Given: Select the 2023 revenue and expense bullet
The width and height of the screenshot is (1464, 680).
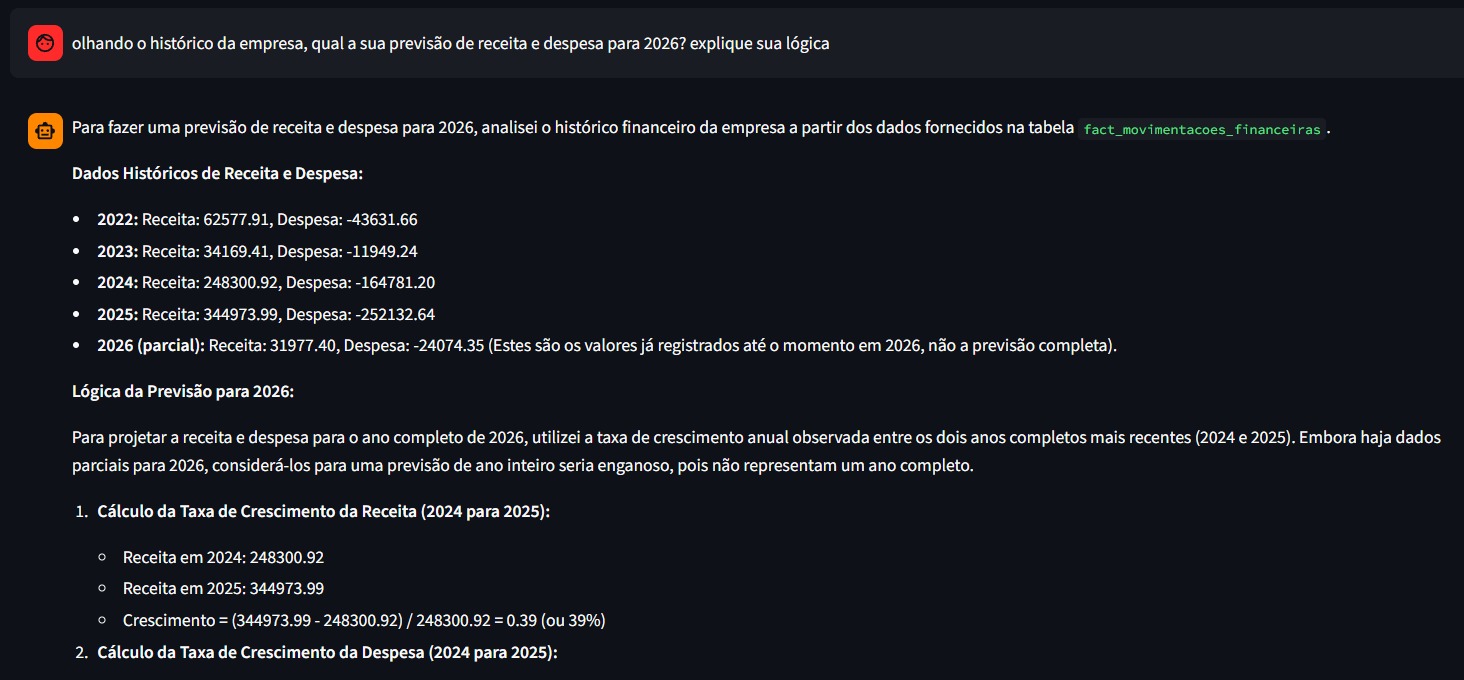Looking at the screenshot, I should pos(257,251).
